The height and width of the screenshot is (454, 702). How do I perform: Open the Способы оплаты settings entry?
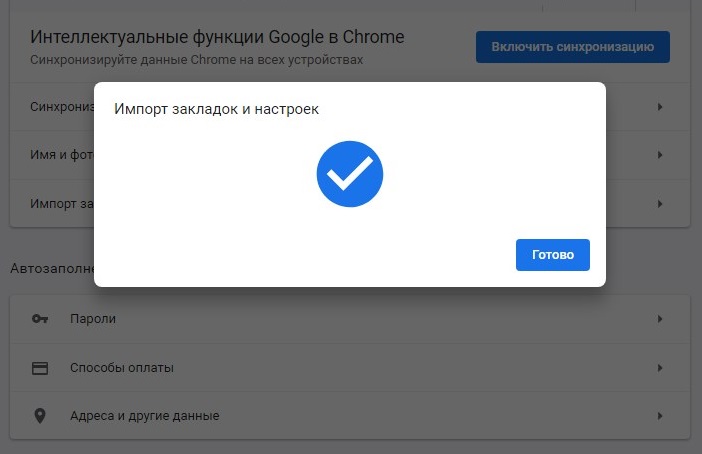point(122,368)
